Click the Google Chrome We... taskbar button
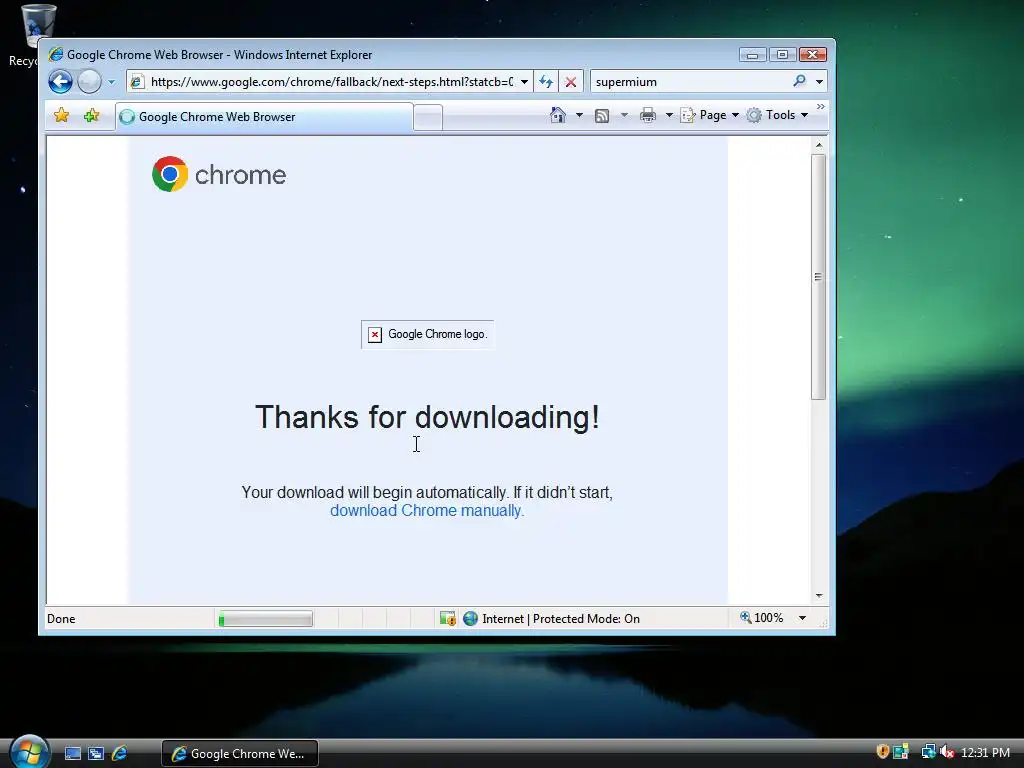Image resolution: width=1024 pixels, height=768 pixels. pyautogui.click(x=240, y=754)
